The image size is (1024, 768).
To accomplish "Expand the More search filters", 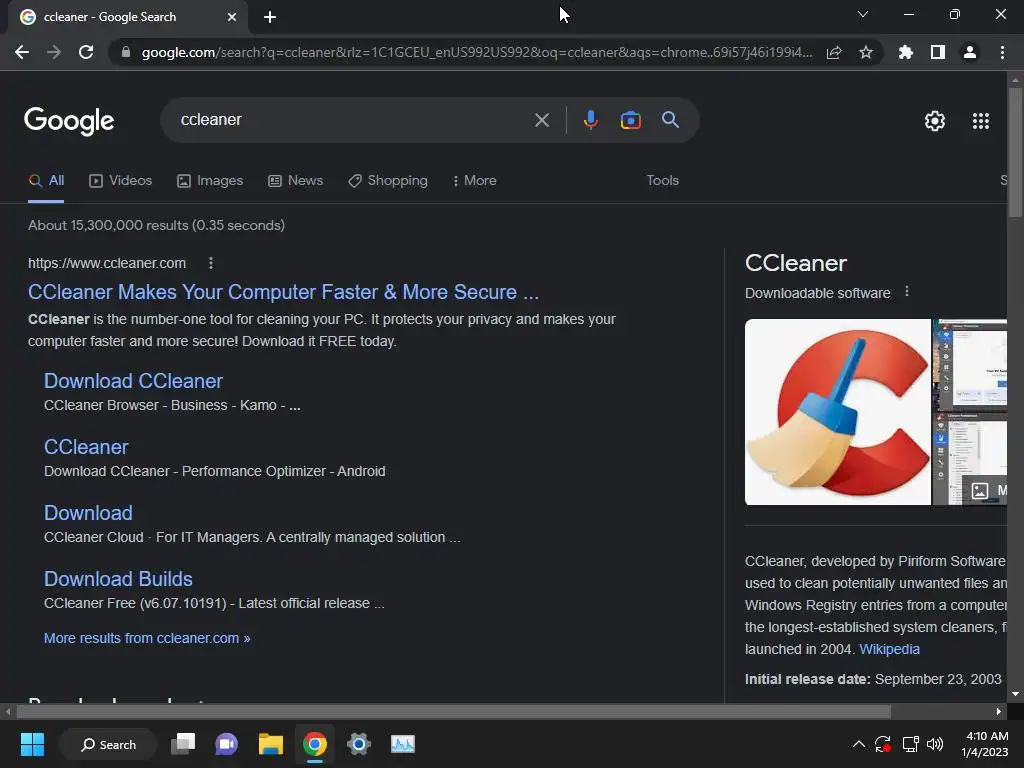I will pyautogui.click(x=475, y=180).
